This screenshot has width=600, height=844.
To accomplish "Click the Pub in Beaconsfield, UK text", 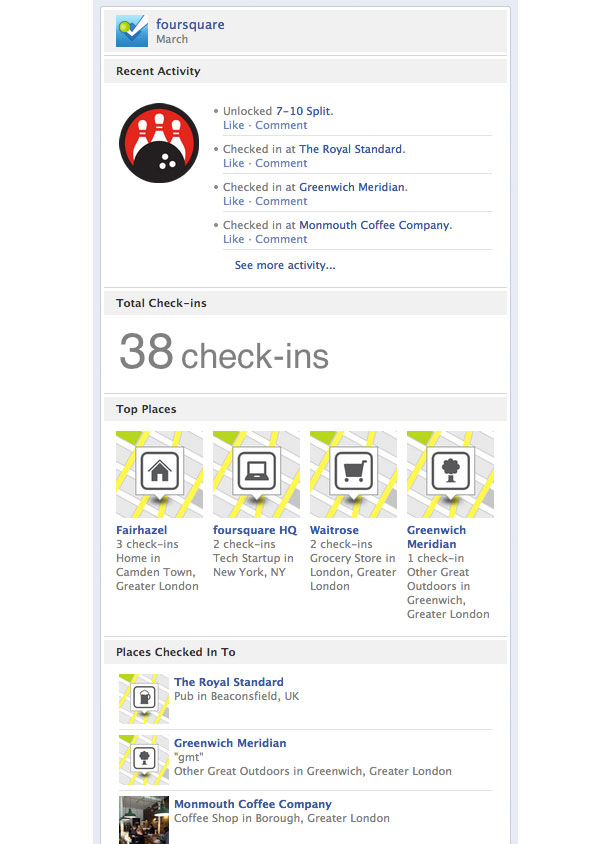I will coord(236,696).
